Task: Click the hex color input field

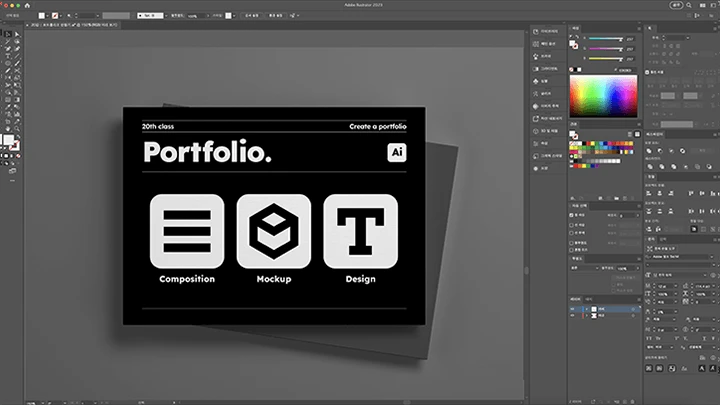Action: (x=627, y=70)
